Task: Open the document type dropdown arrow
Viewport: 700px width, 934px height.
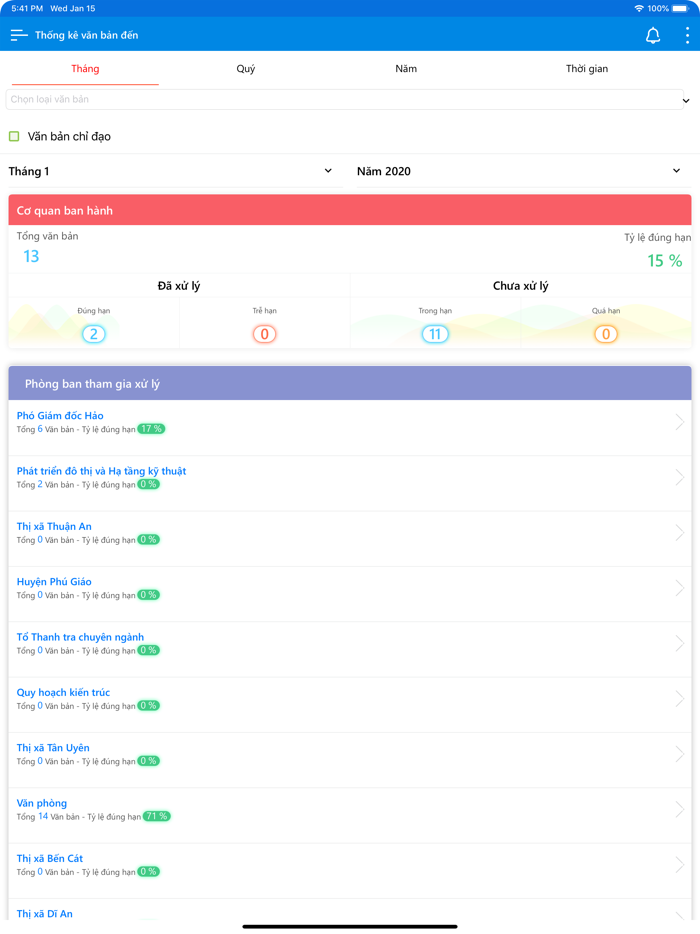Action: click(686, 101)
